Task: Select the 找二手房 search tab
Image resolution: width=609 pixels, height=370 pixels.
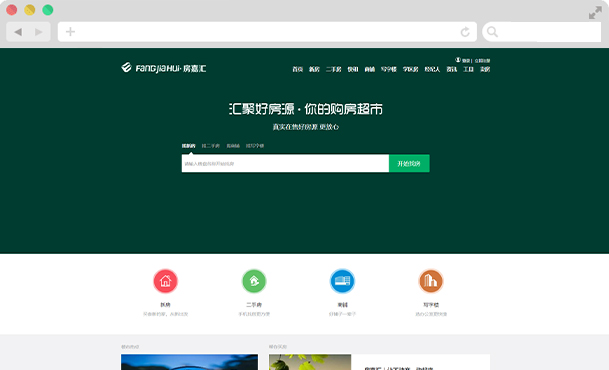Action: (211, 146)
